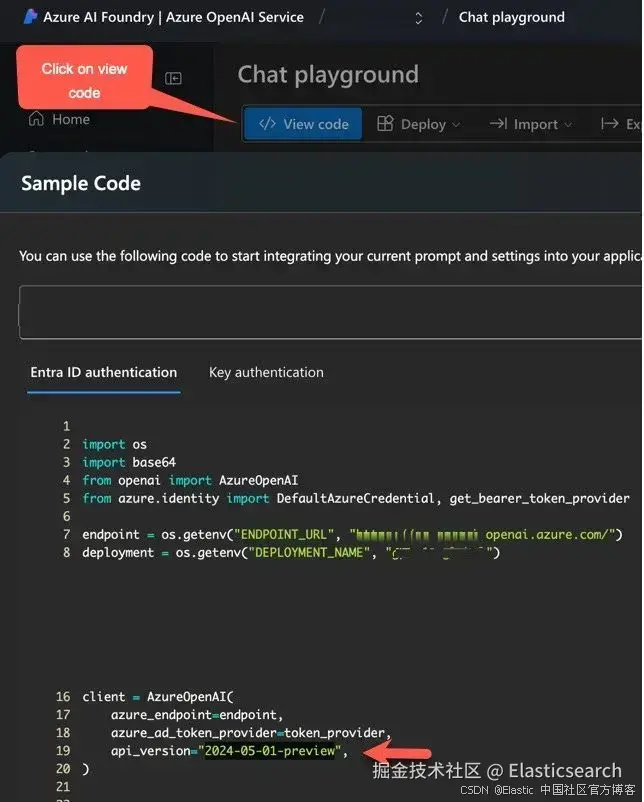Select the Entra ID authentication tab
Screen dimensions: 644x802
click(x=104, y=372)
